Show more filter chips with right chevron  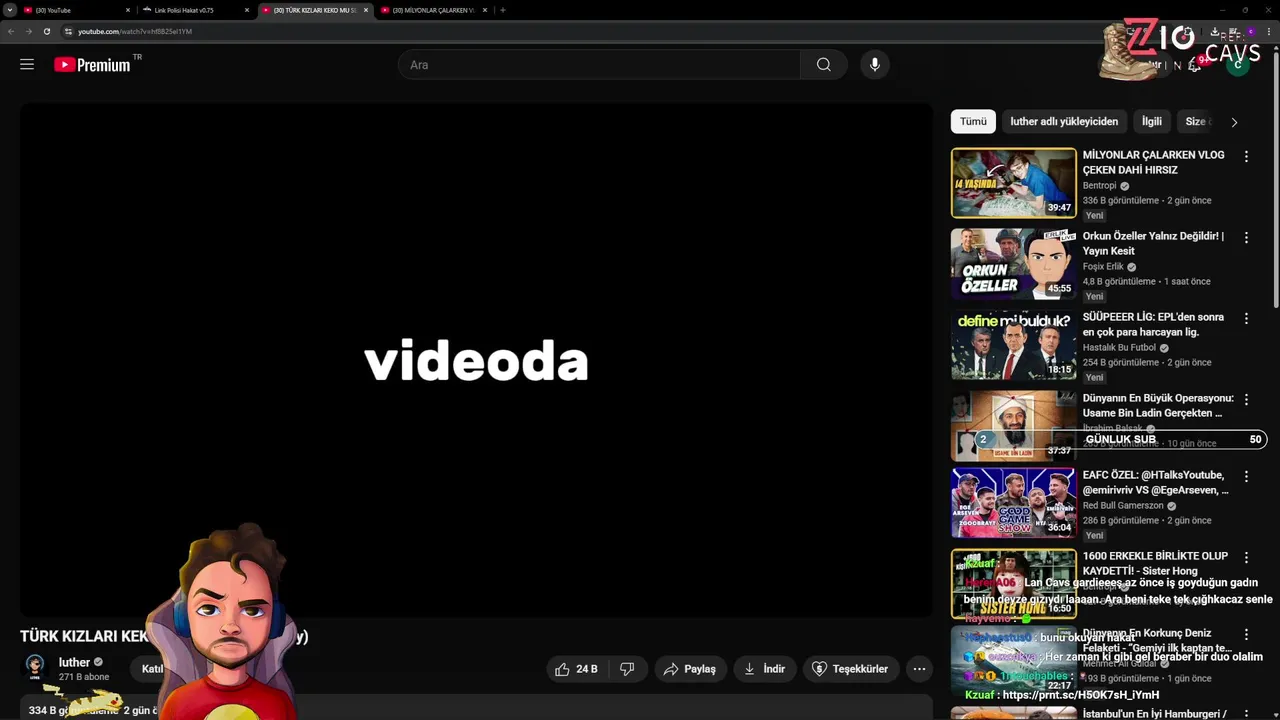click(x=1234, y=122)
